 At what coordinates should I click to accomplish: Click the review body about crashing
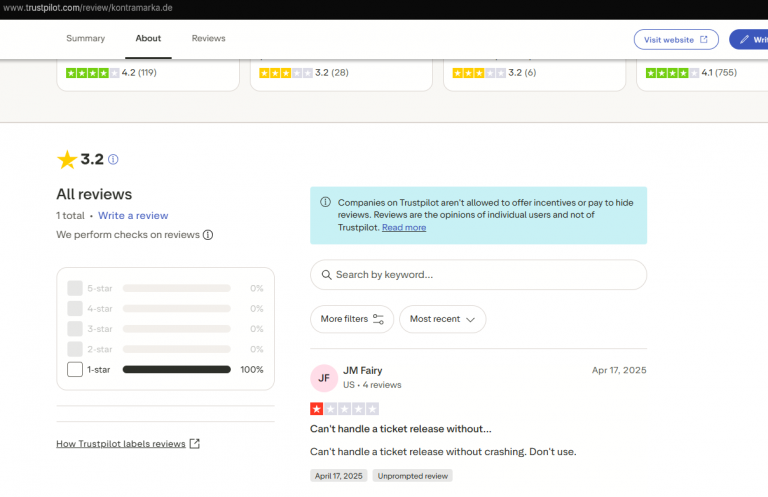coord(443,451)
